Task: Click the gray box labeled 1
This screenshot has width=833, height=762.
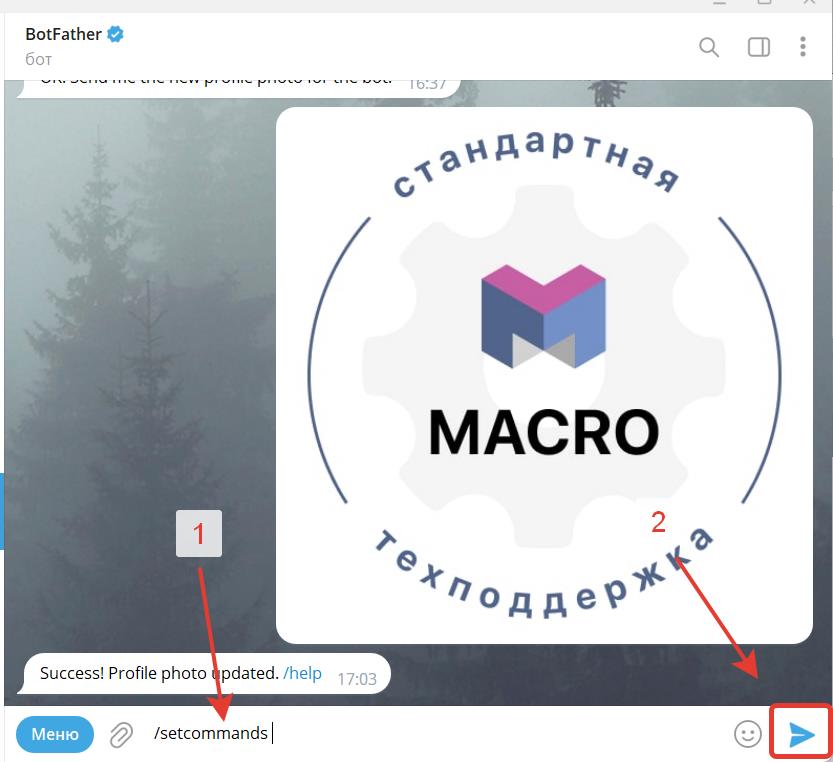Action: click(x=199, y=534)
